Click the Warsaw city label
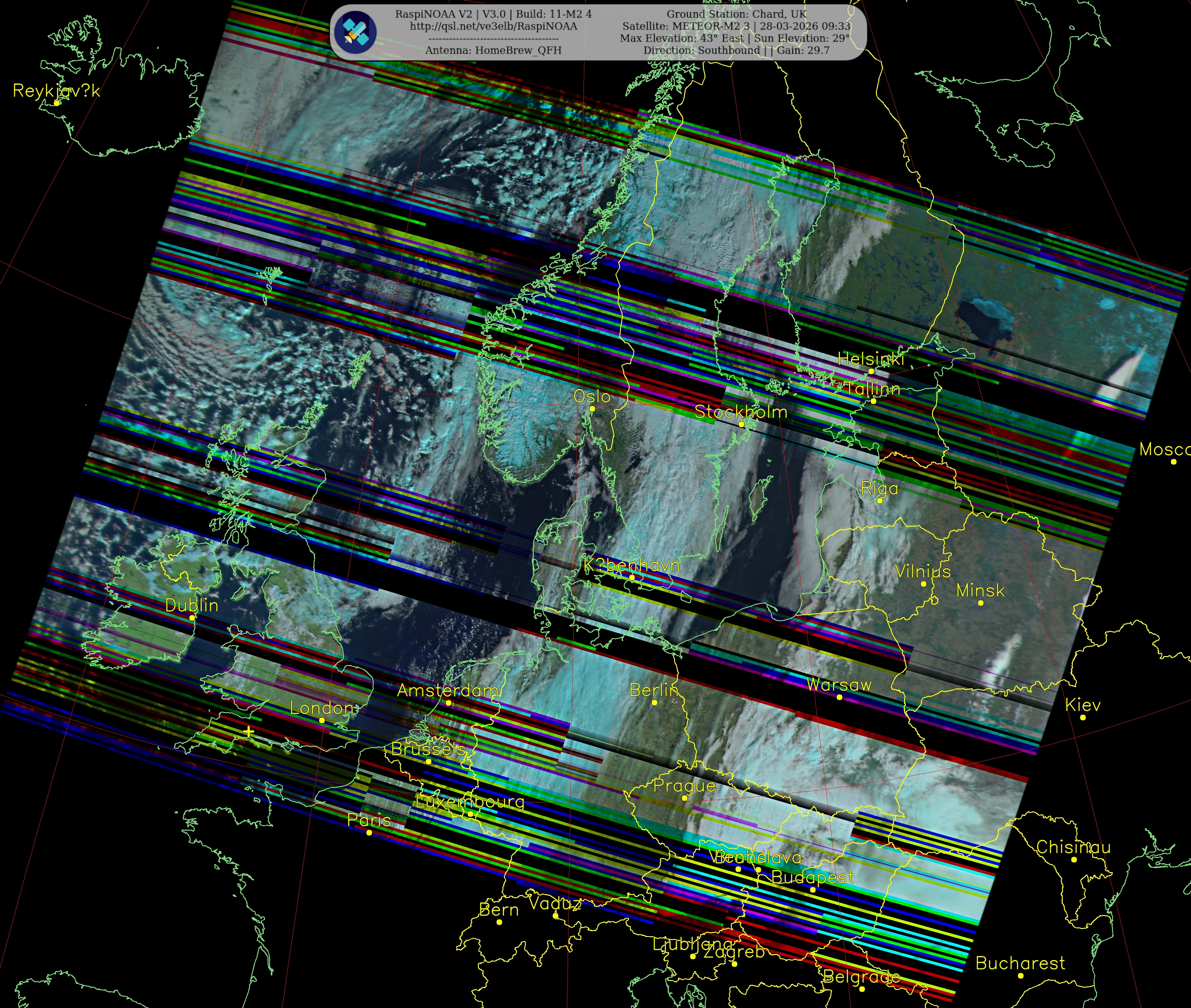1191x1008 pixels. pos(838,685)
